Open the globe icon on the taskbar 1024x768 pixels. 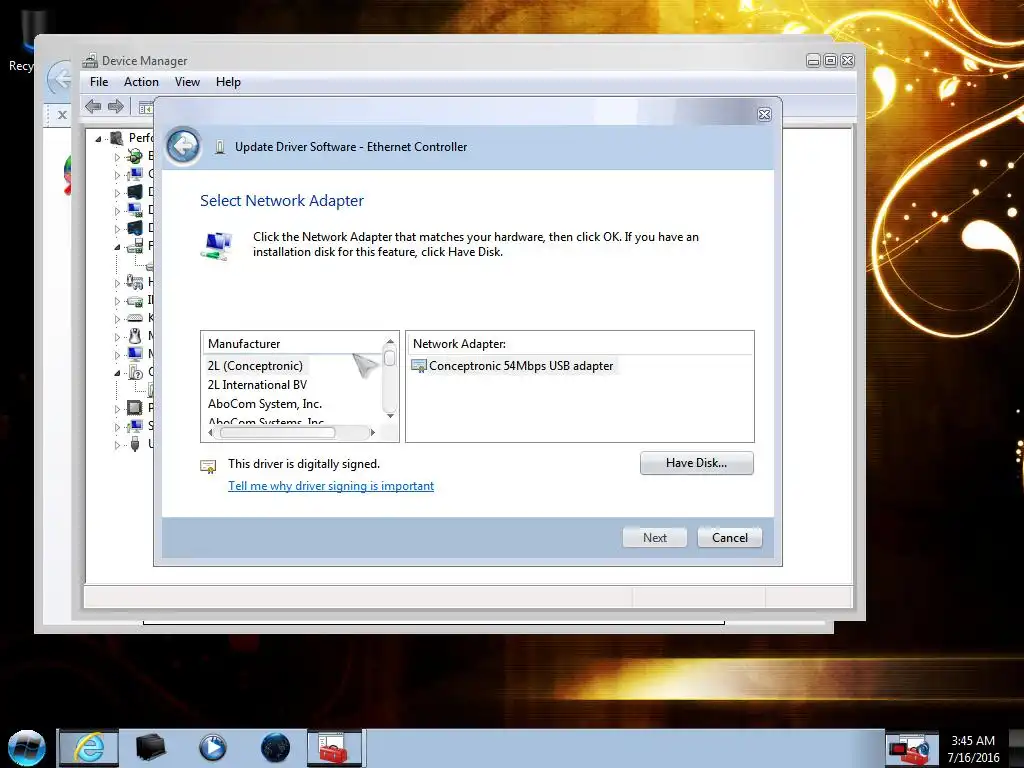pyautogui.click(x=275, y=747)
